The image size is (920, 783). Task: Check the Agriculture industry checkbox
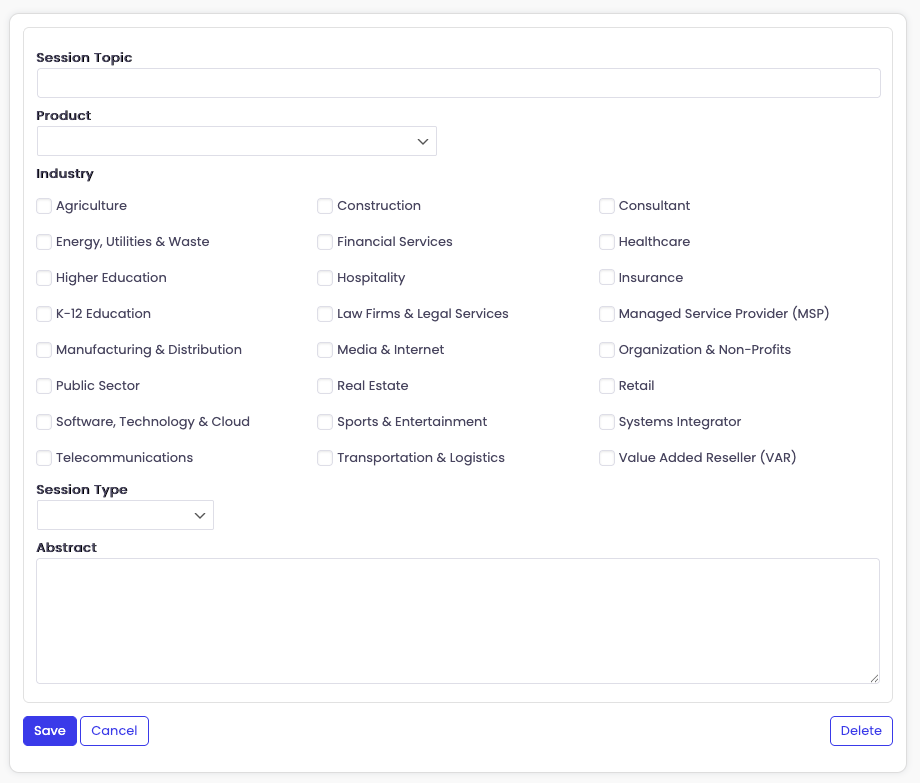44,206
